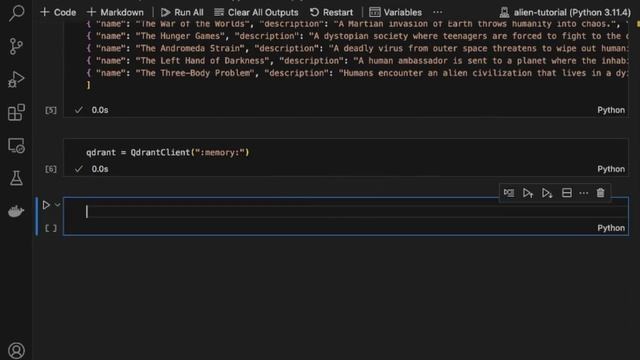640x360 pixels.
Task: Restart the notebook kernel
Action: coord(331,12)
